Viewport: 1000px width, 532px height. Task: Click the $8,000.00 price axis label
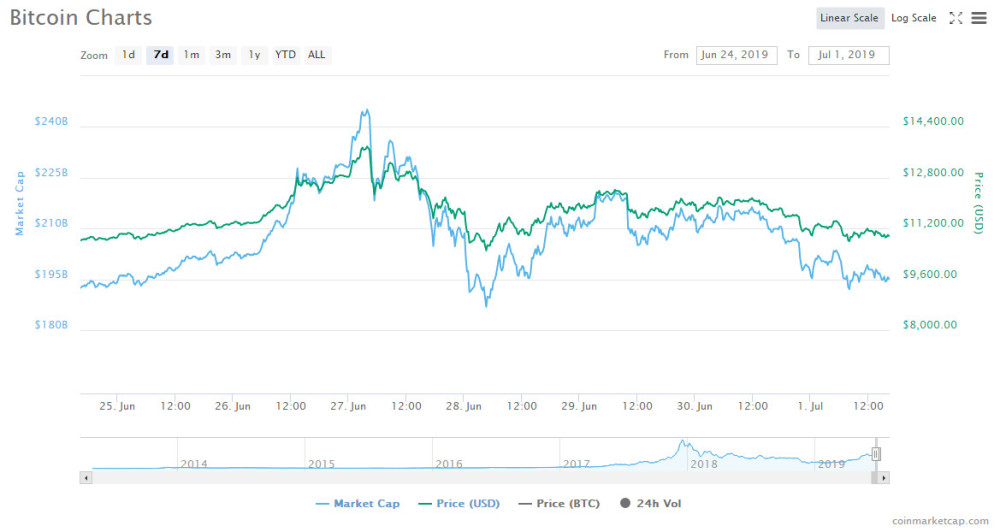tap(930, 325)
